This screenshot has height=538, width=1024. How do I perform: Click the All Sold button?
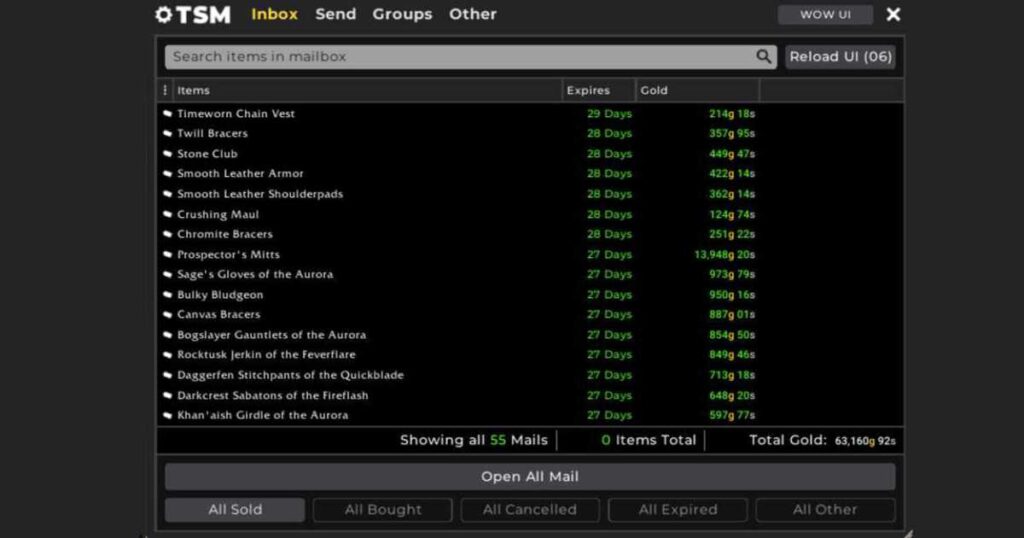click(x=235, y=510)
